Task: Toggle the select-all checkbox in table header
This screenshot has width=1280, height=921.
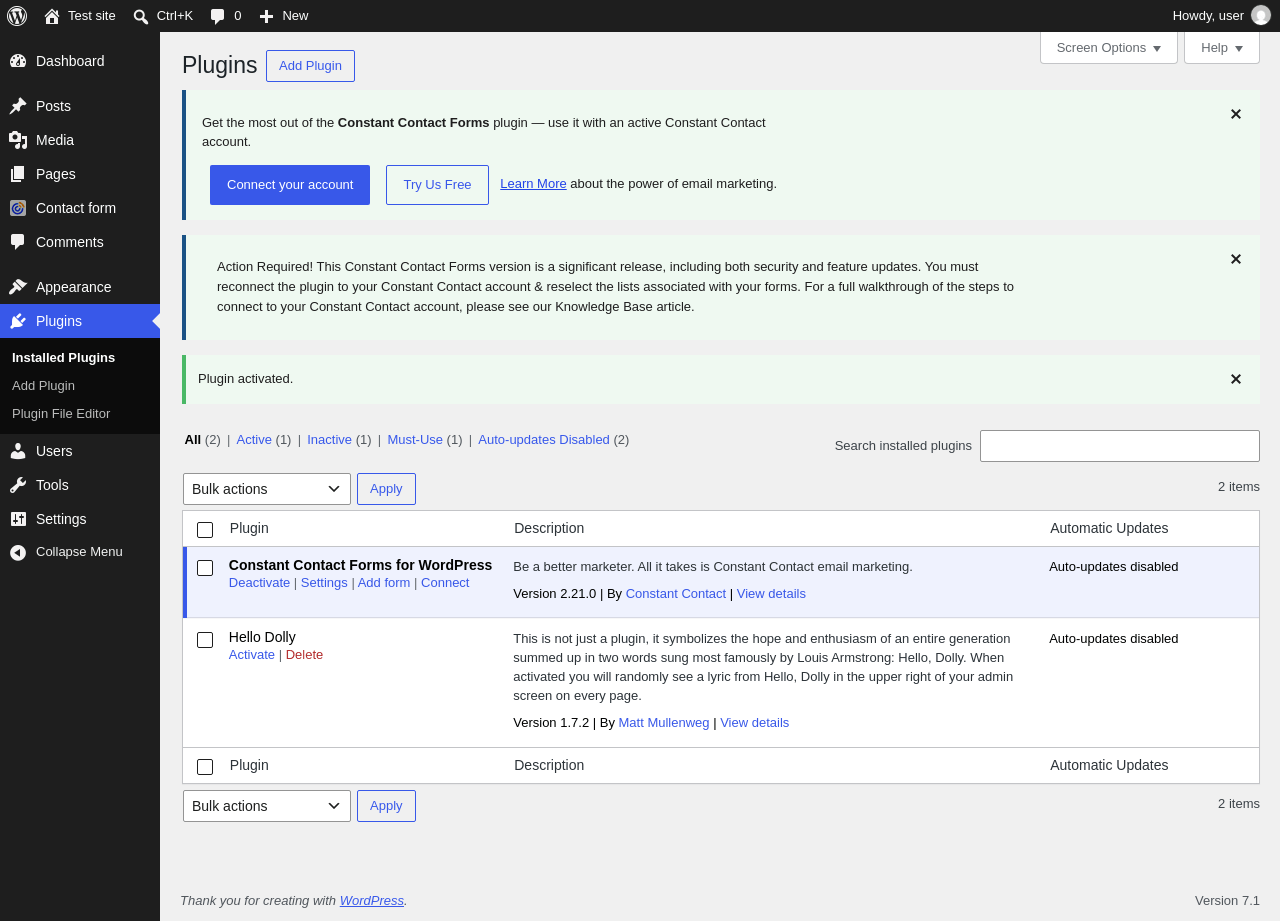Action: [205, 530]
